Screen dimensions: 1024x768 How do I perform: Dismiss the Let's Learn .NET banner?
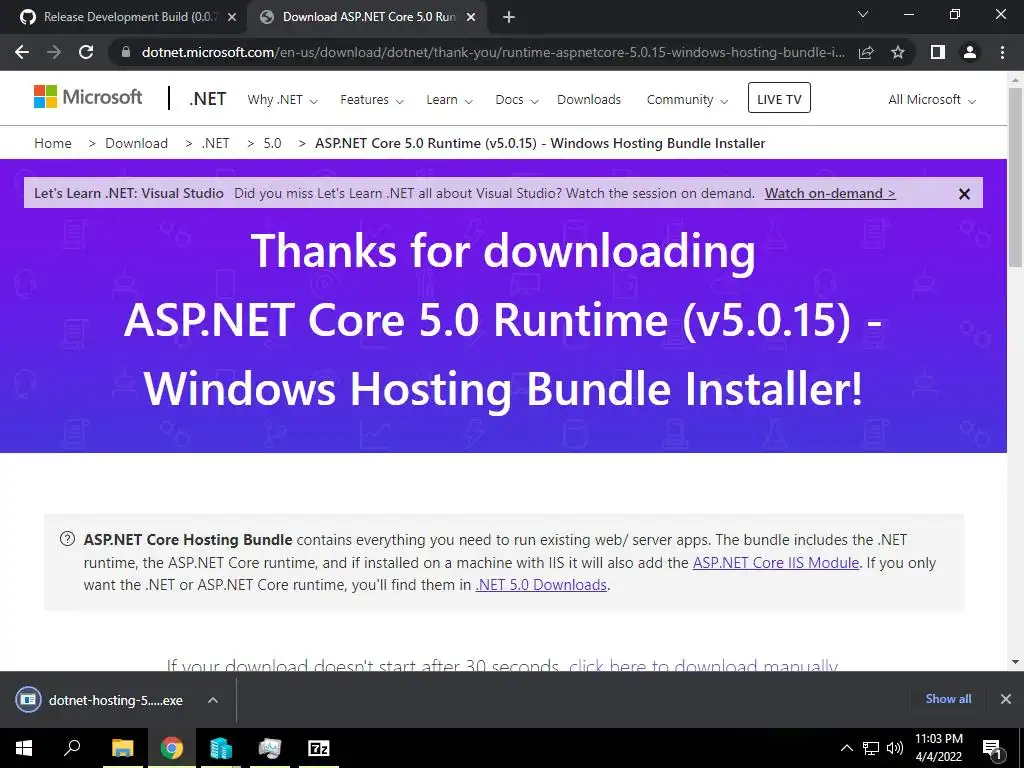coord(964,194)
